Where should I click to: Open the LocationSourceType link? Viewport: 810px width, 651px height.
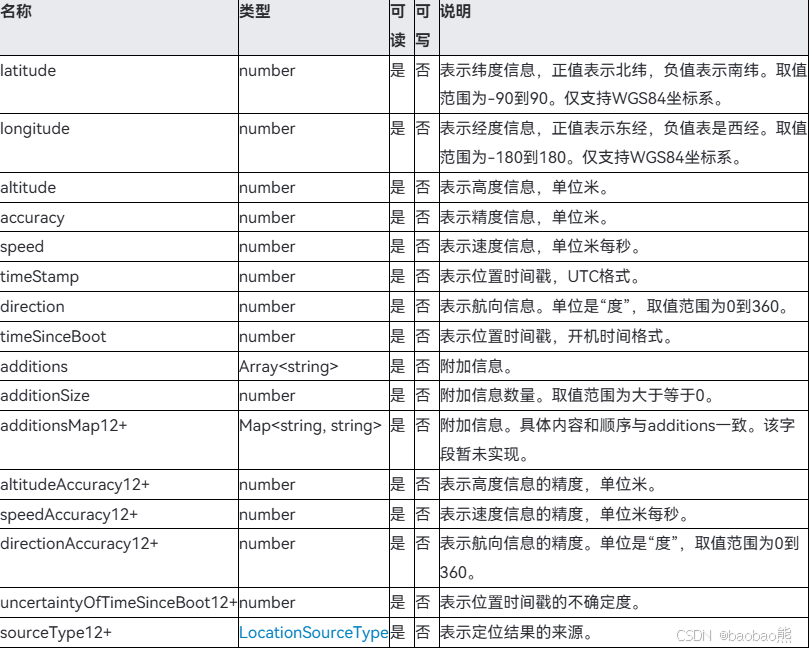(x=312, y=633)
